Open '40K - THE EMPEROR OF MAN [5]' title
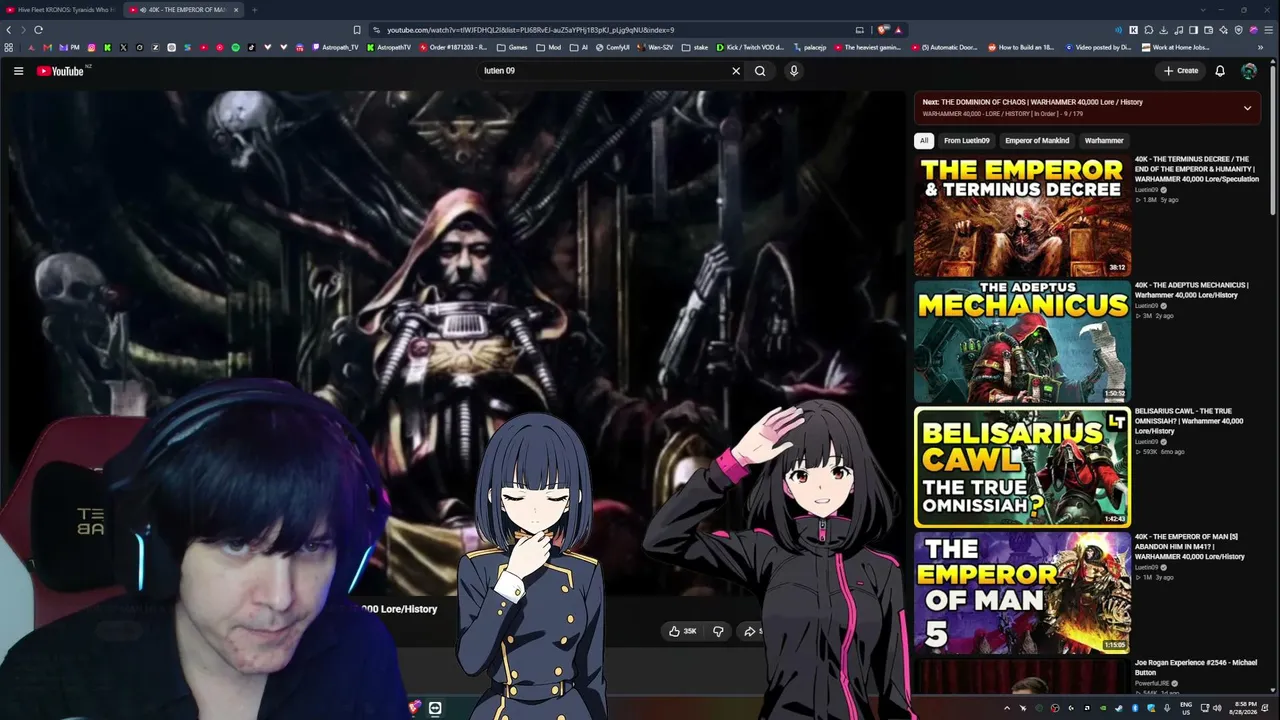Viewport: 1280px width, 720px height. [x=1190, y=547]
